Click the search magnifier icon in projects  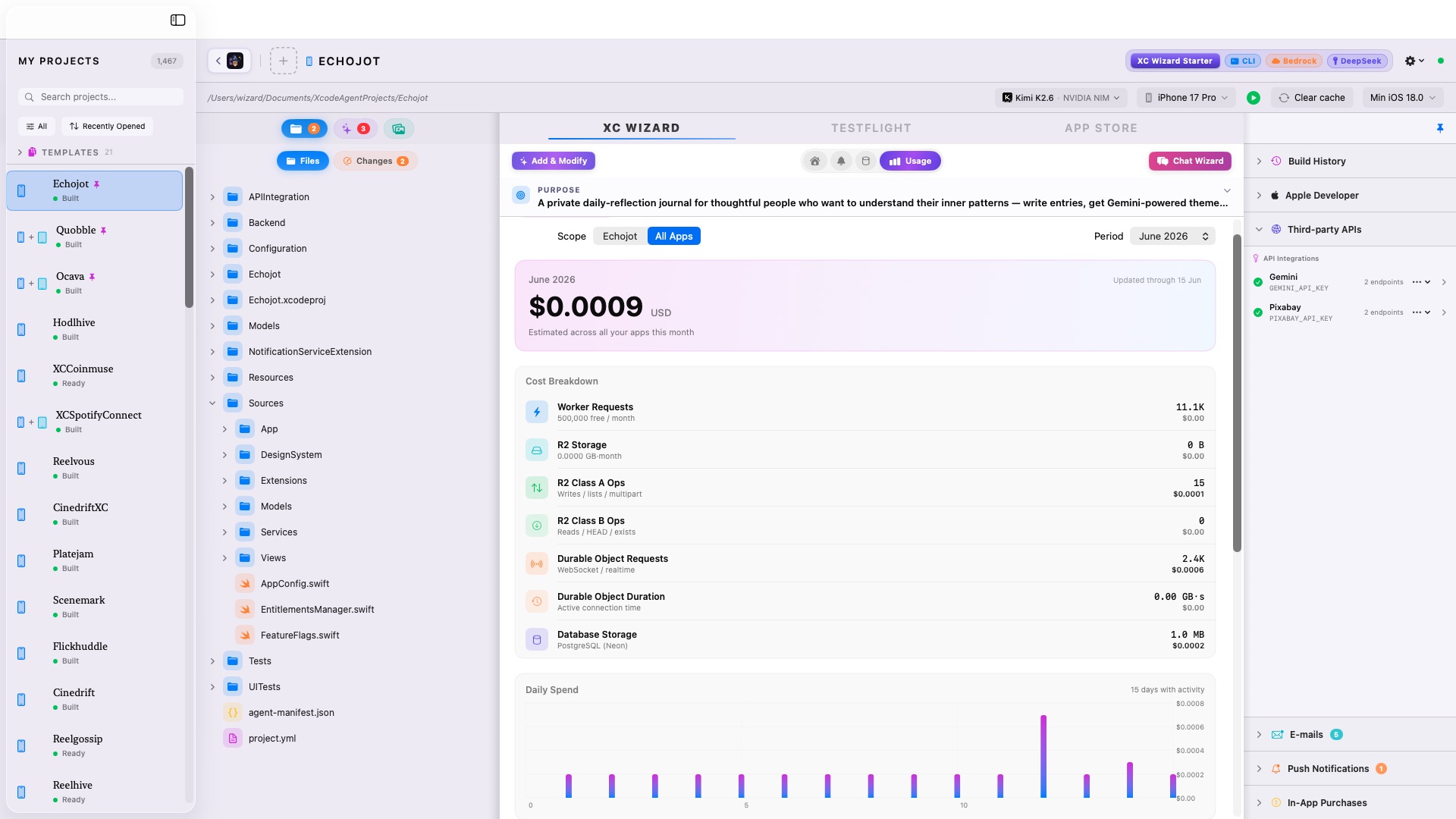(x=29, y=97)
